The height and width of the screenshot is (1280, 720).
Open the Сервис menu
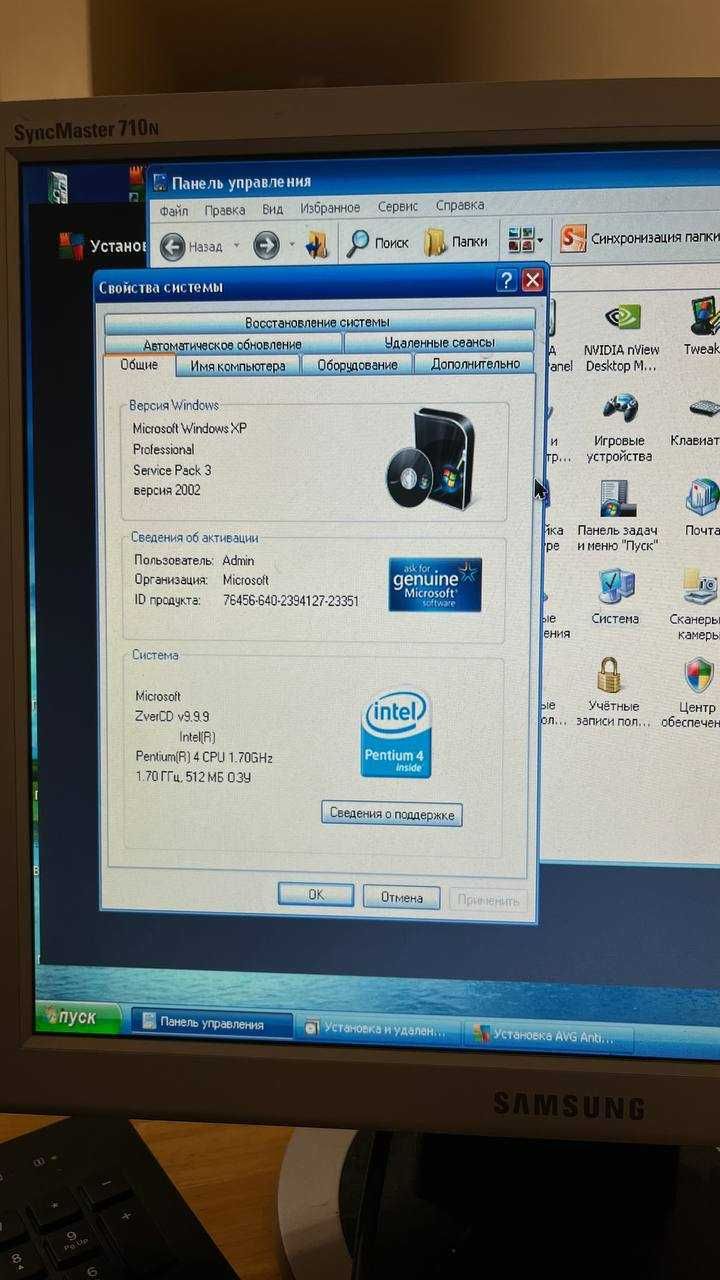398,206
